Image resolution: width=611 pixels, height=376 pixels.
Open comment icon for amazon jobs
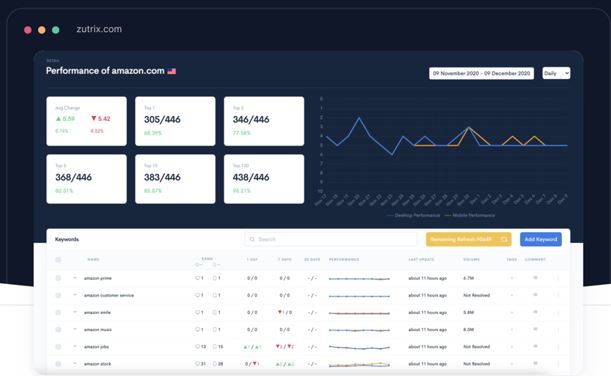click(535, 346)
